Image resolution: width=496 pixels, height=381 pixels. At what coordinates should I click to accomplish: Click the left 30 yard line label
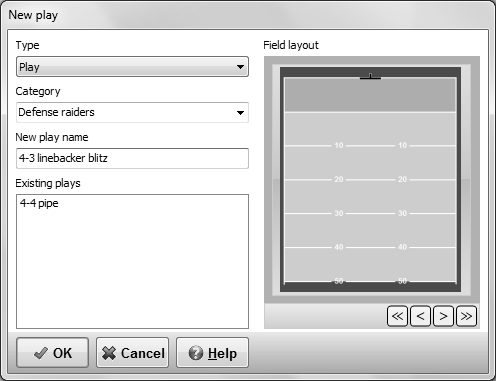(x=339, y=213)
